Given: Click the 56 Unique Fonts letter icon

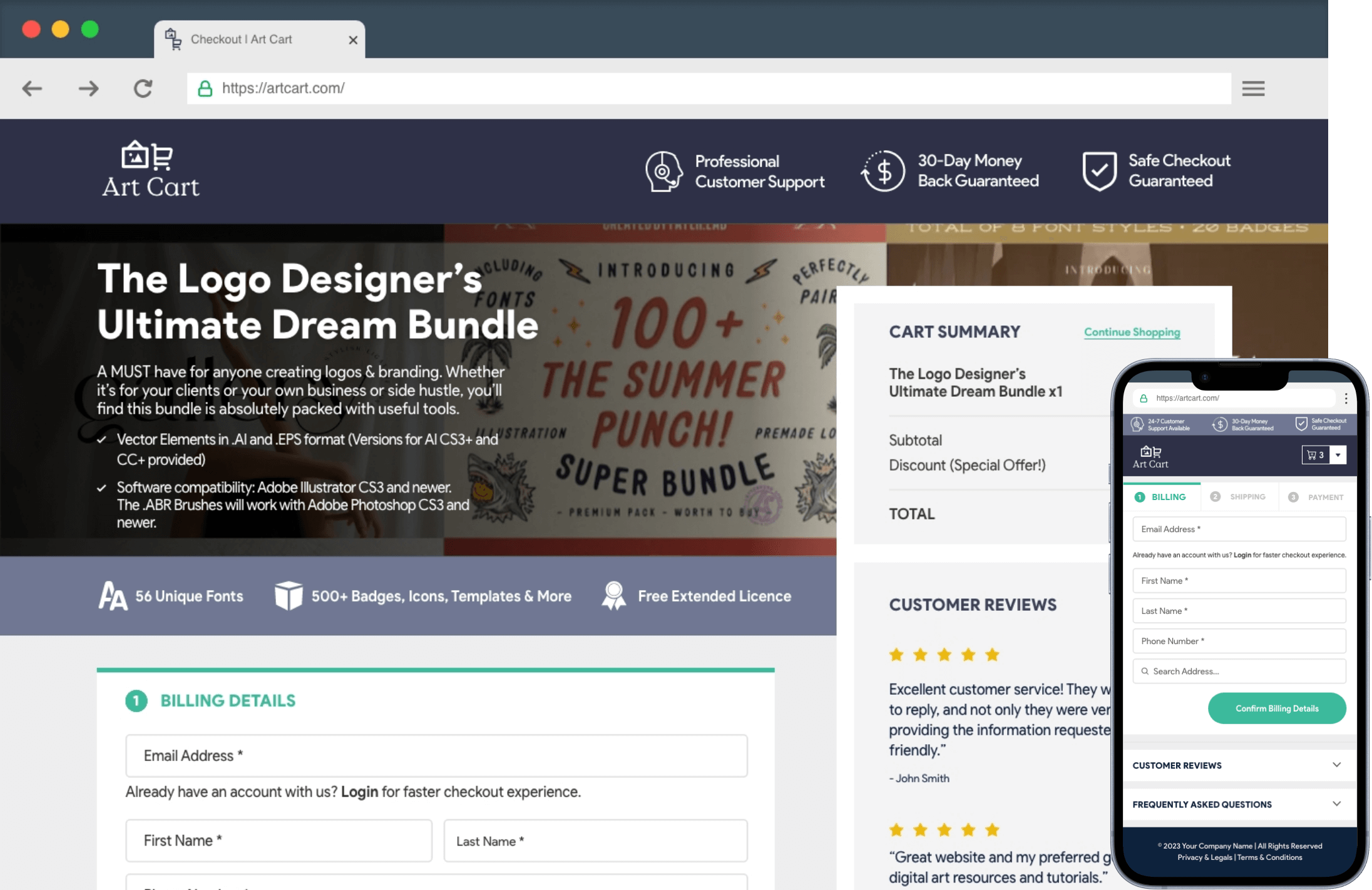Looking at the screenshot, I should click(113, 596).
